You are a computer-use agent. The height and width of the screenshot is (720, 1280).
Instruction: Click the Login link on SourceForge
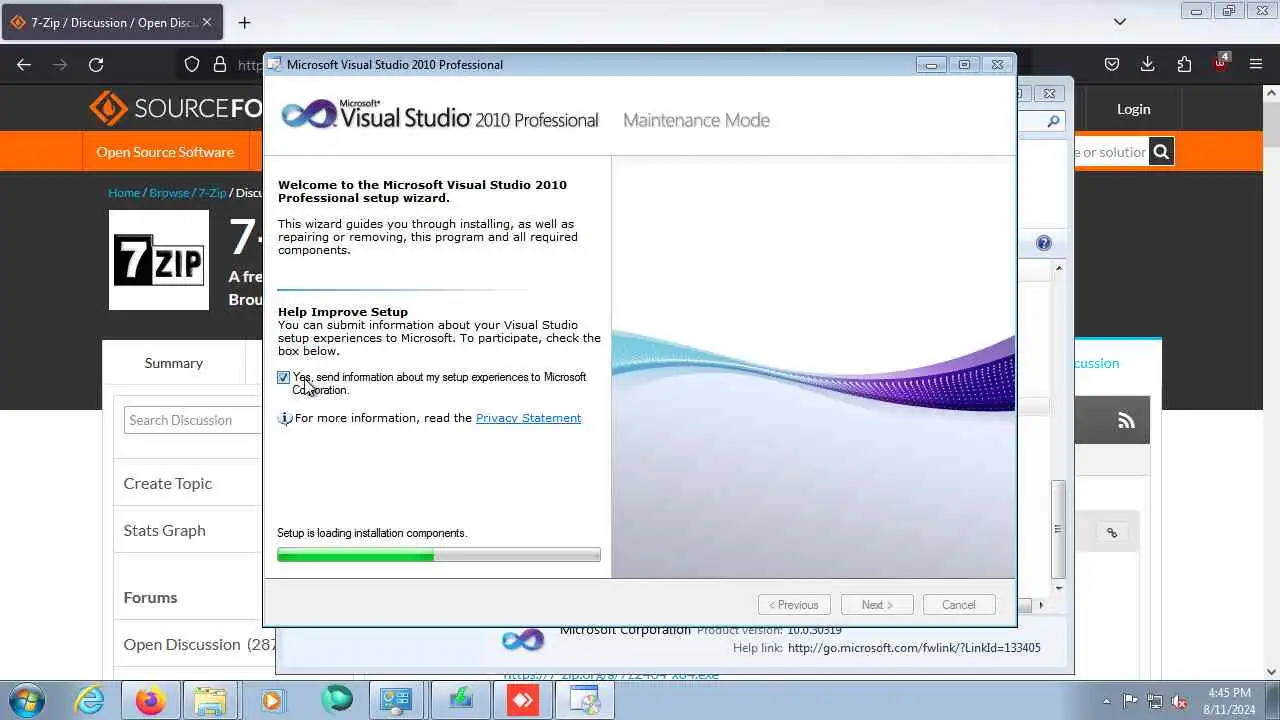click(1133, 109)
